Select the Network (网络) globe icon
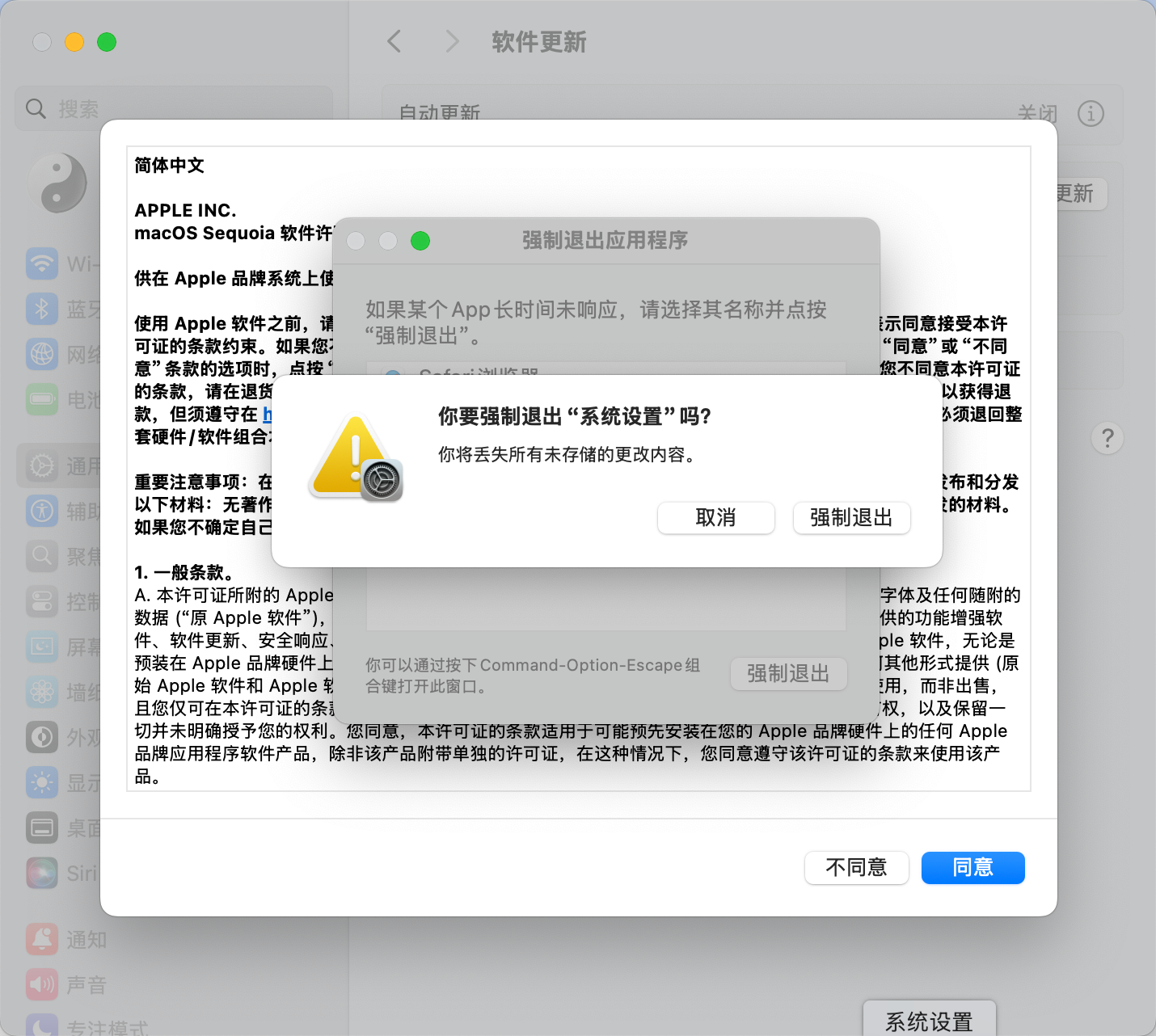Image resolution: width=1156 pixels, height=1036 pixels. tap(42, 354)
